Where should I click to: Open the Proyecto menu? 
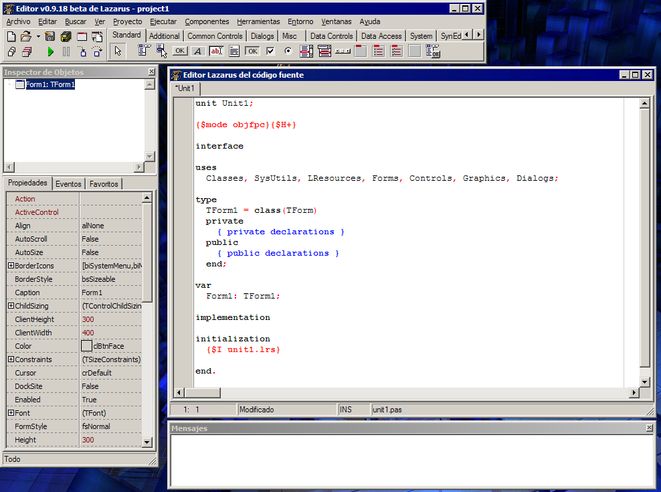(127, 22)
